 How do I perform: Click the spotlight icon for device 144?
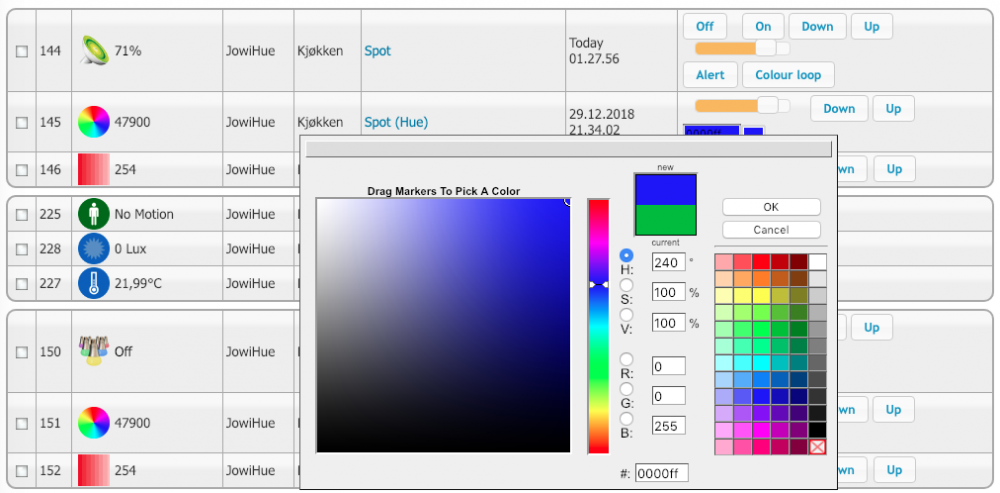[x=93, y=50]
